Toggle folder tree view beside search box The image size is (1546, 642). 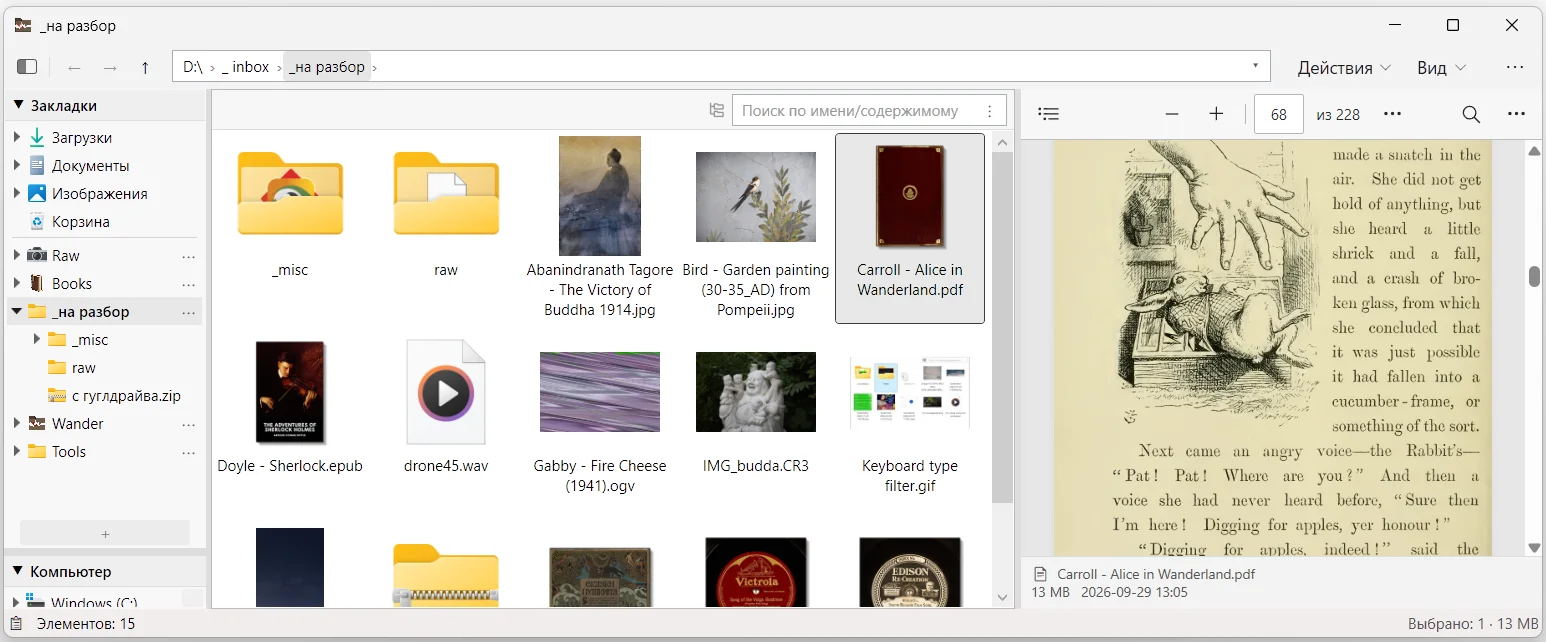pos(716,111)
